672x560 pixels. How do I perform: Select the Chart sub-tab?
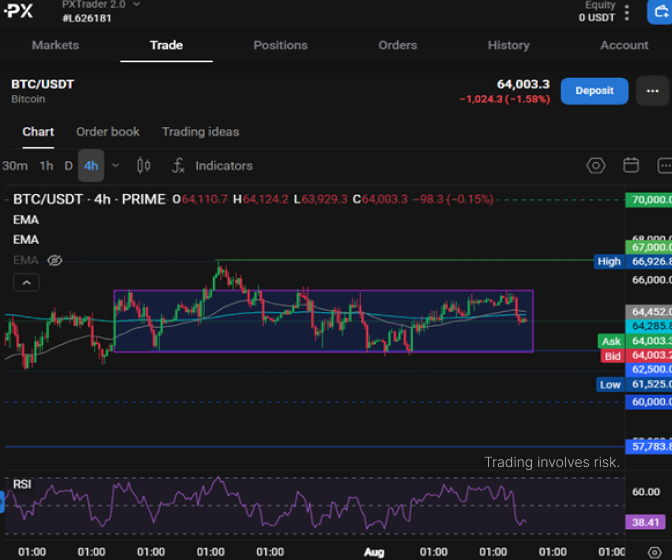(x=38, y=132)
